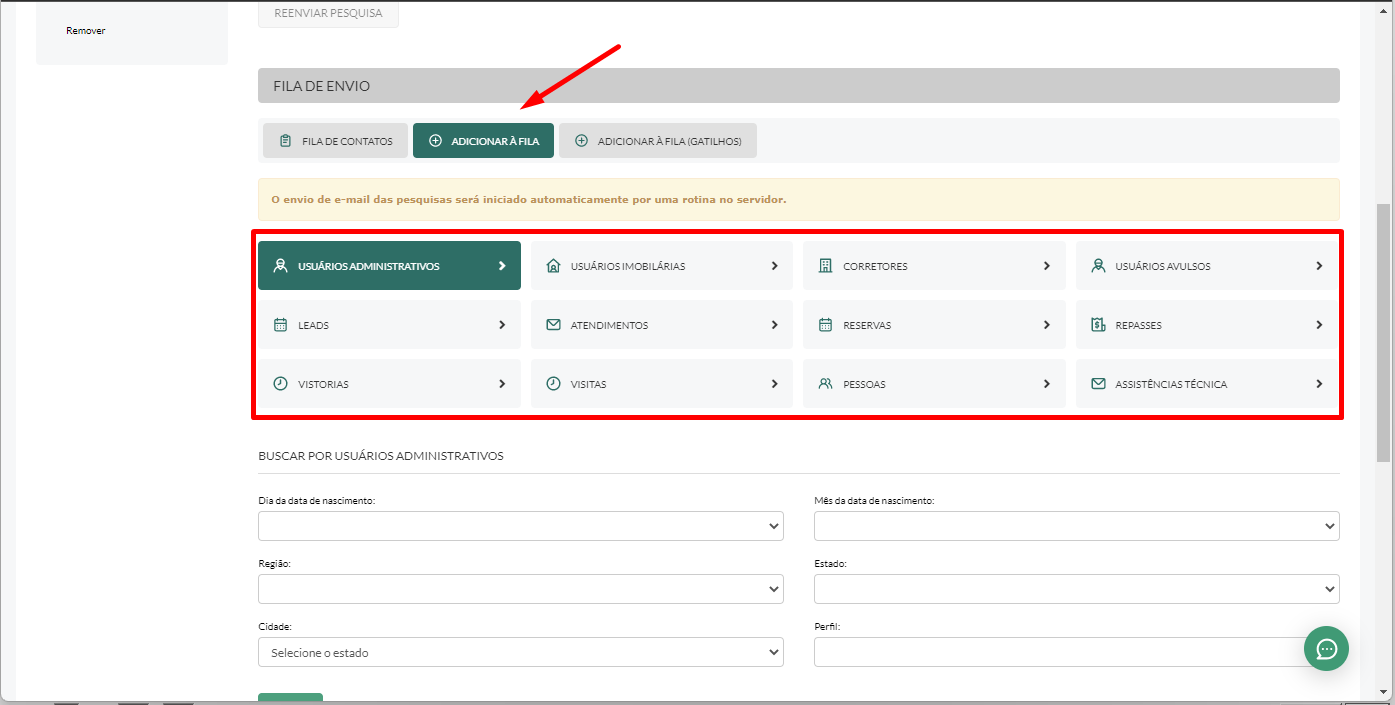Click the Usuários Administrativos person icon
Image resolution: width=1395 pixels, height=705 pixels.
pos(281,266)
